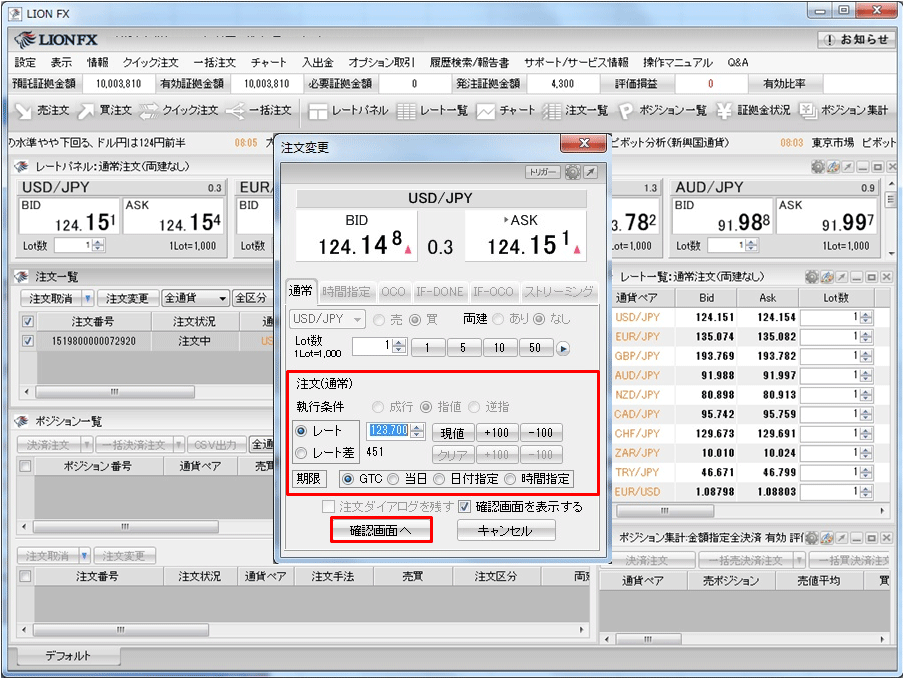
Task: Click USD/JPY Lot数 stepper in レートパネル
Action: (x=99, y=246)
